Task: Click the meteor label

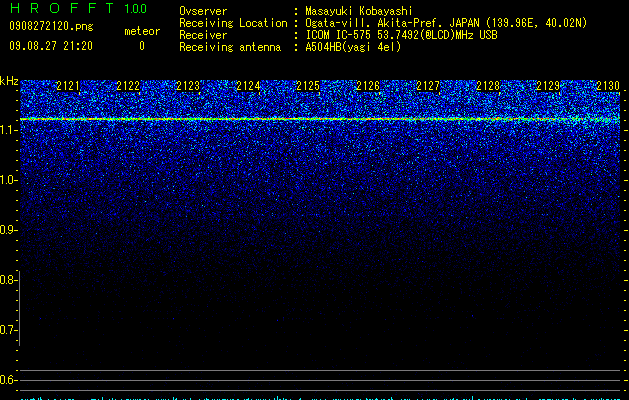Action: point(142,31)
